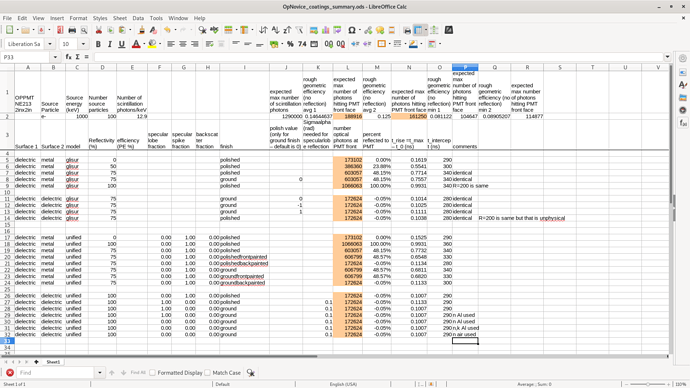The width and height of the screenshot is (690, 388).
Task: Open the Undo history dropdown arrow
Action: pyautogui.click(x=175, y=30)
